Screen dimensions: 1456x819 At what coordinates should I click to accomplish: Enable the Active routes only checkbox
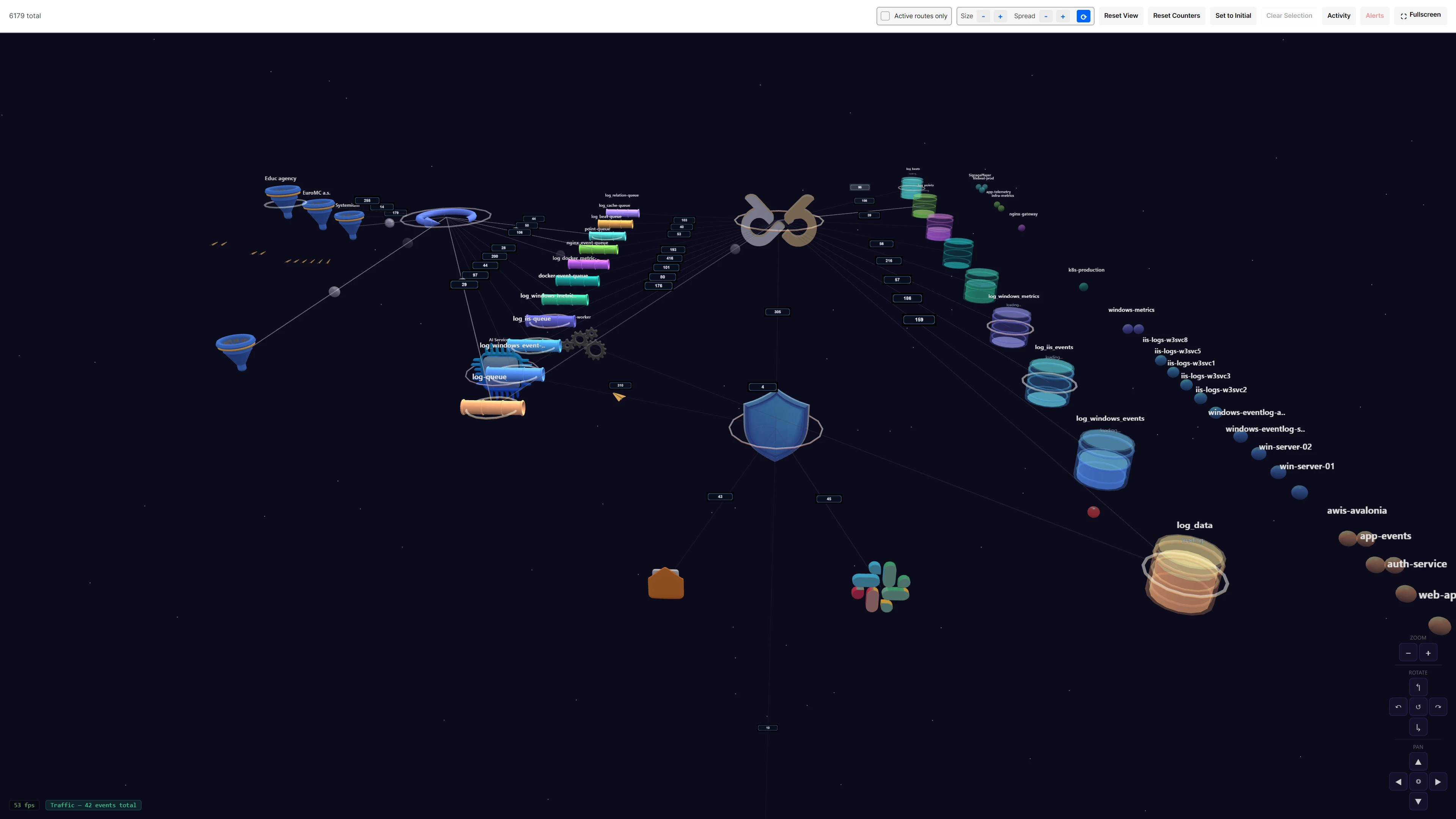(885, 16)
